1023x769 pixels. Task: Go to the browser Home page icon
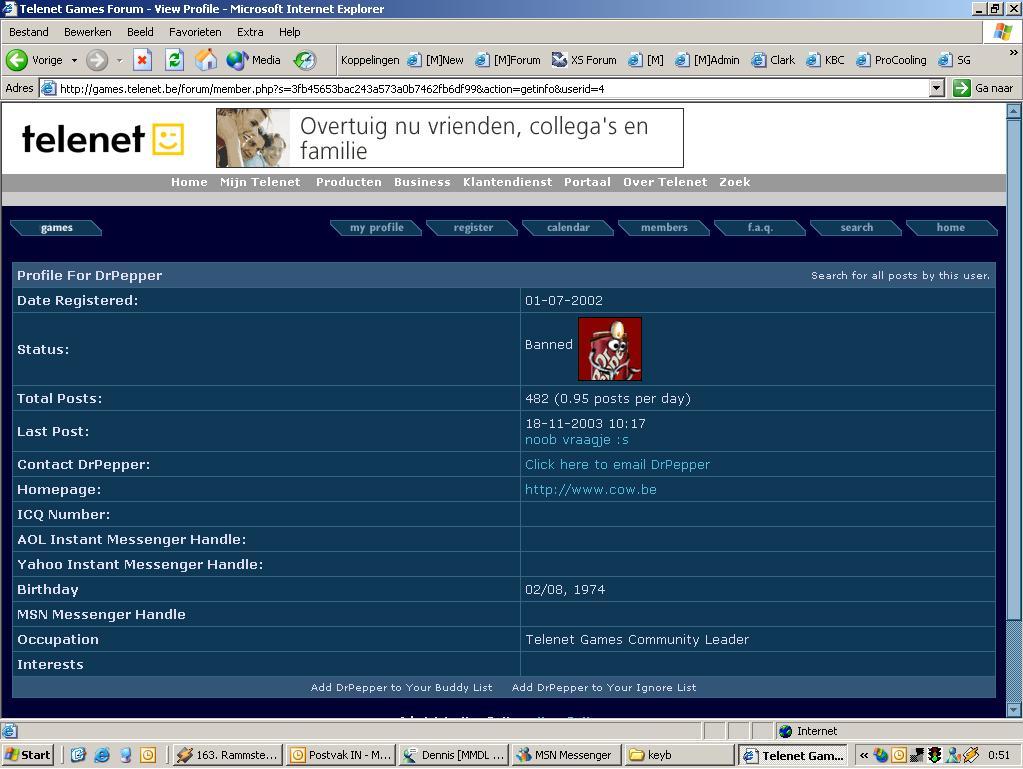coord(206,60)
